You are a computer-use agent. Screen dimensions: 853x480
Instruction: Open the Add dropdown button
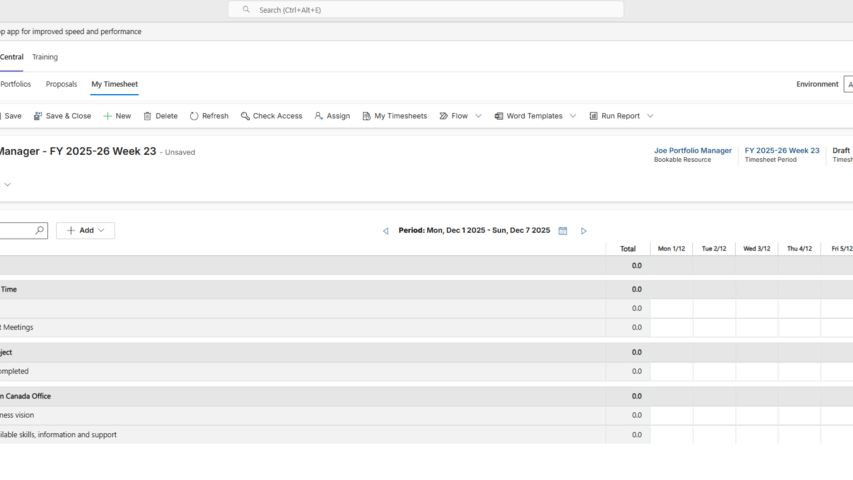point(86,231)
